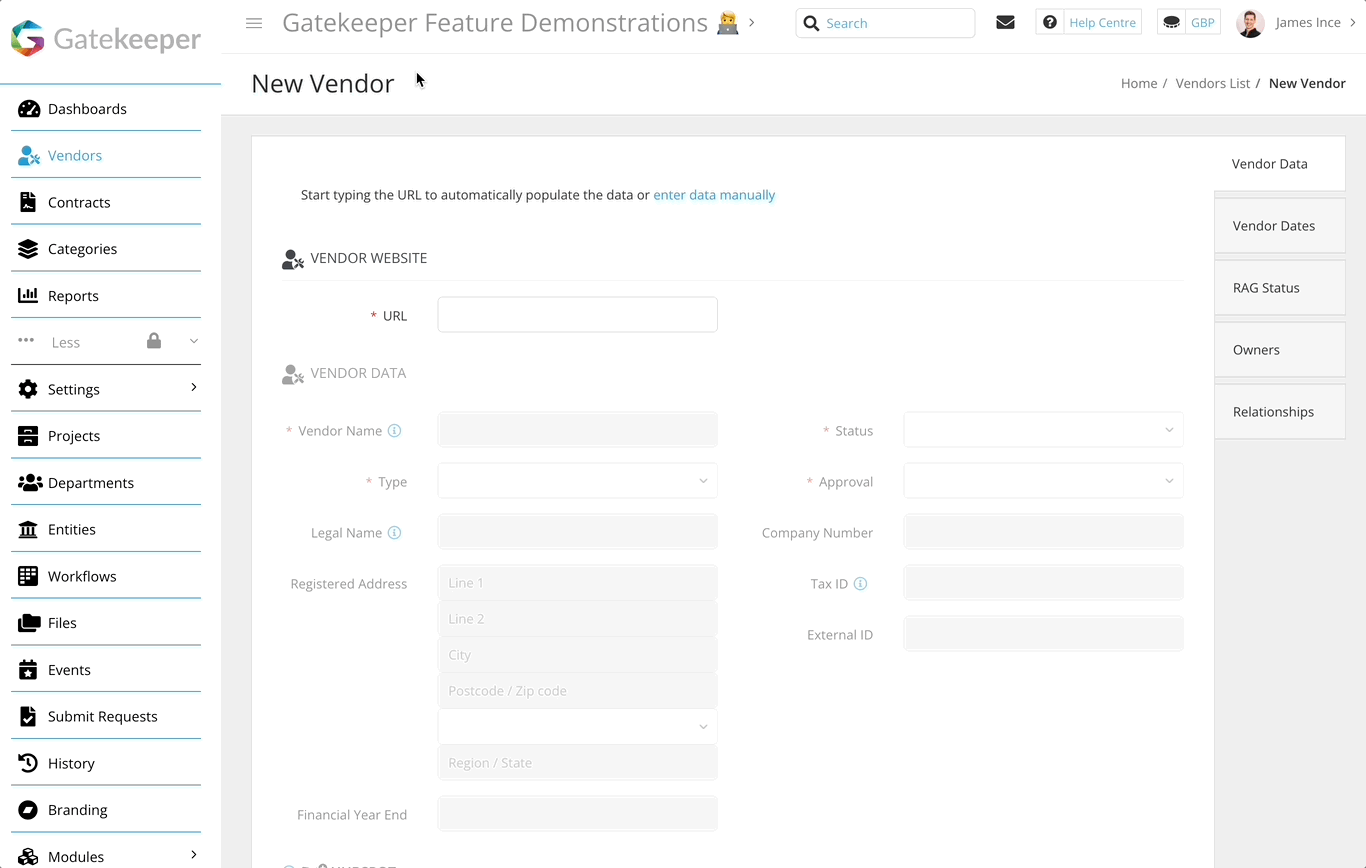The image size is (1366, 868).
Task: Click the Contracts sidebar icon
Action: coord(27,202)
